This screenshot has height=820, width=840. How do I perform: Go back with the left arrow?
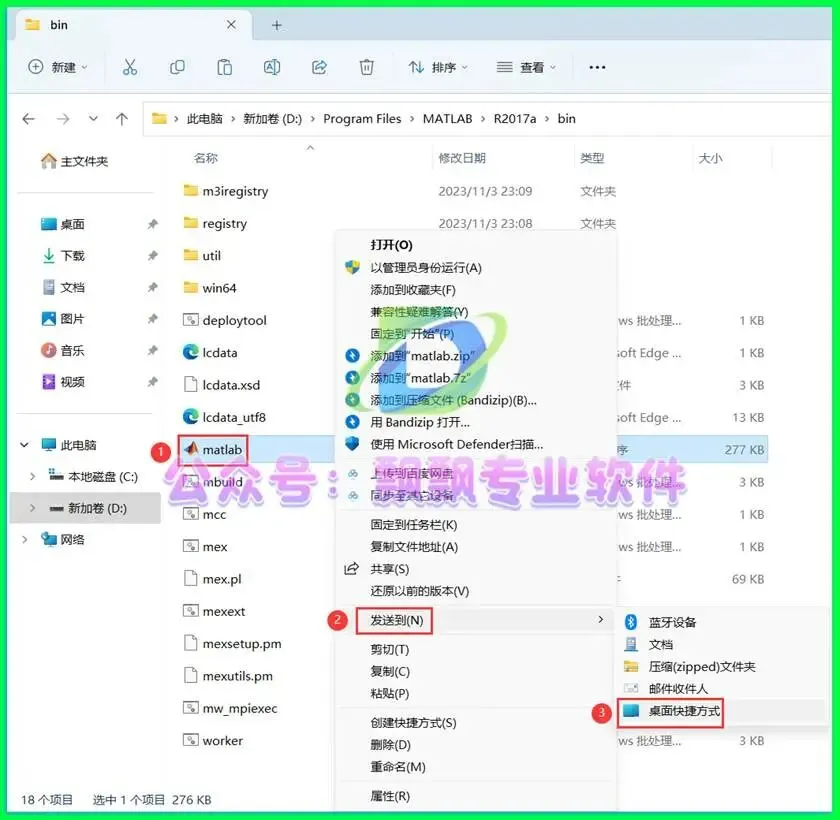coord(29,119)
